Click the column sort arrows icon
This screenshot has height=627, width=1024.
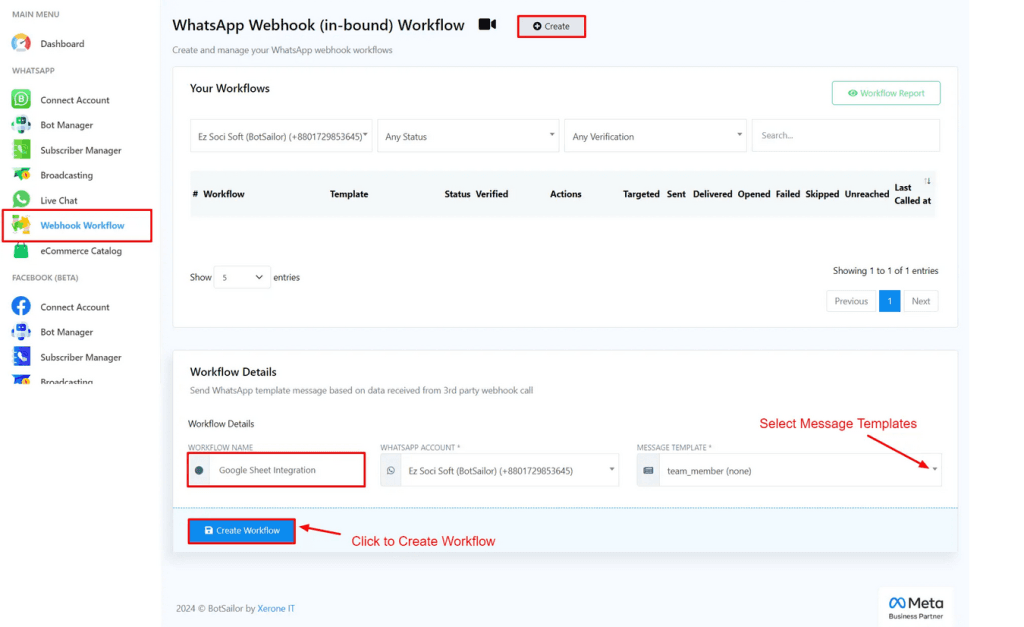(x=927, y=181)
